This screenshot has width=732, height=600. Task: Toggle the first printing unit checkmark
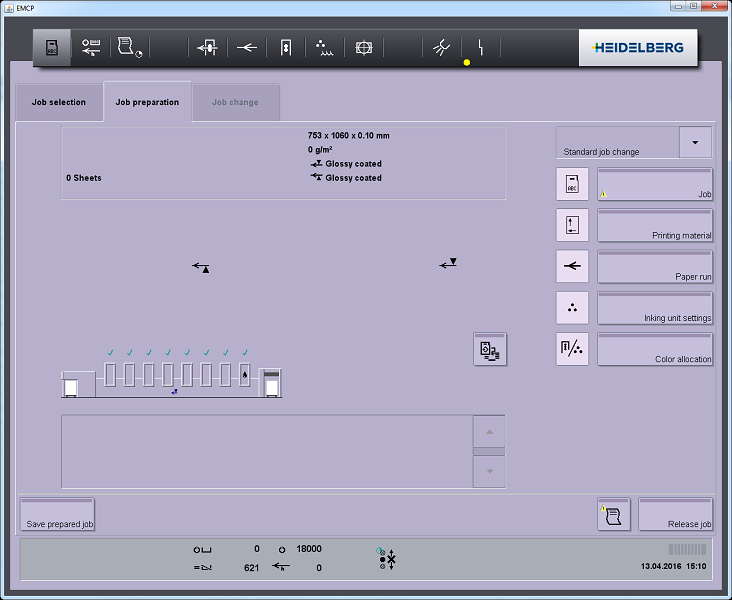tap(110, 375)
